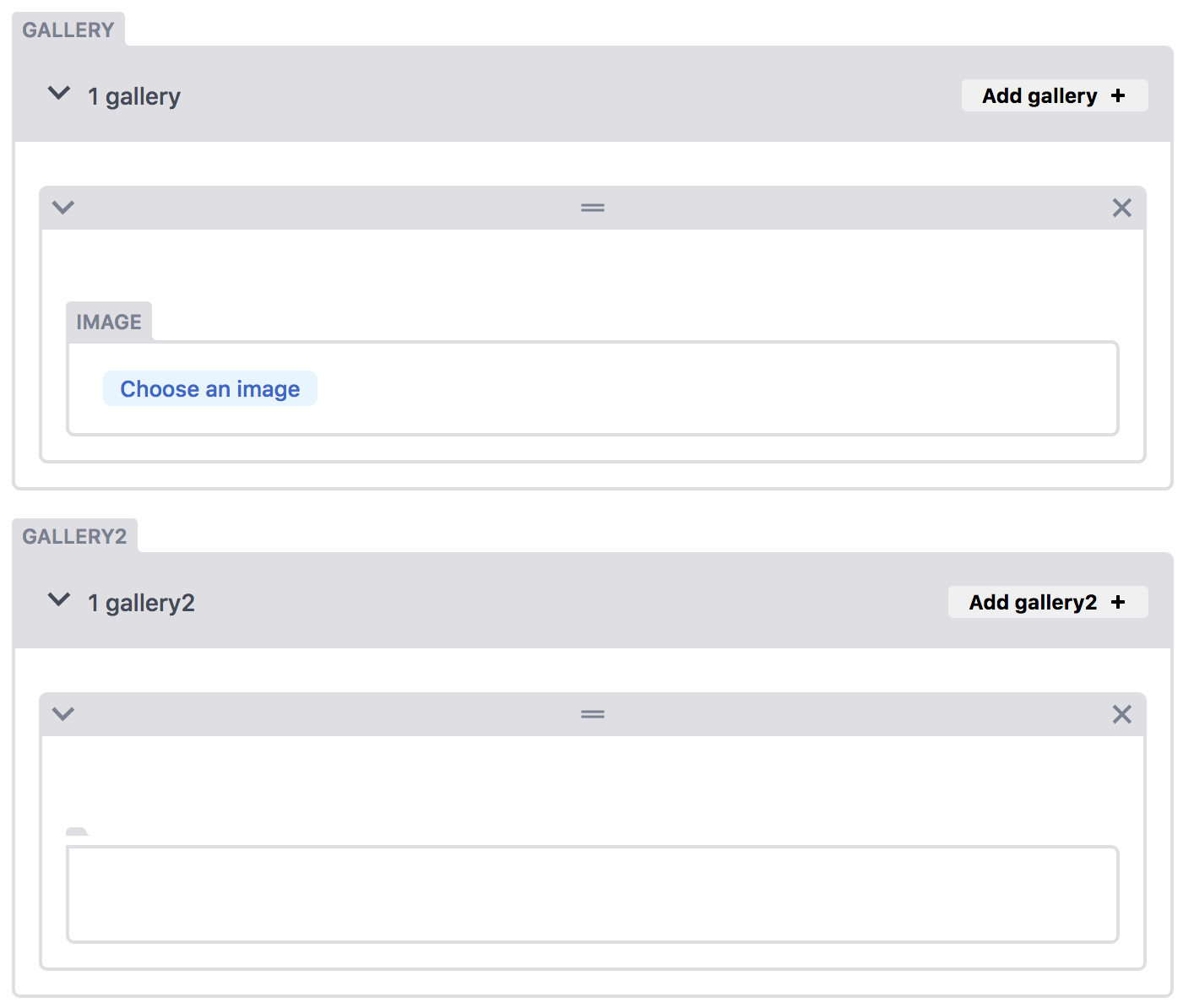This screenshot has width=1194, height=1008.
Task: Grab the drag handle of gallery item
Action: point(593,208)
